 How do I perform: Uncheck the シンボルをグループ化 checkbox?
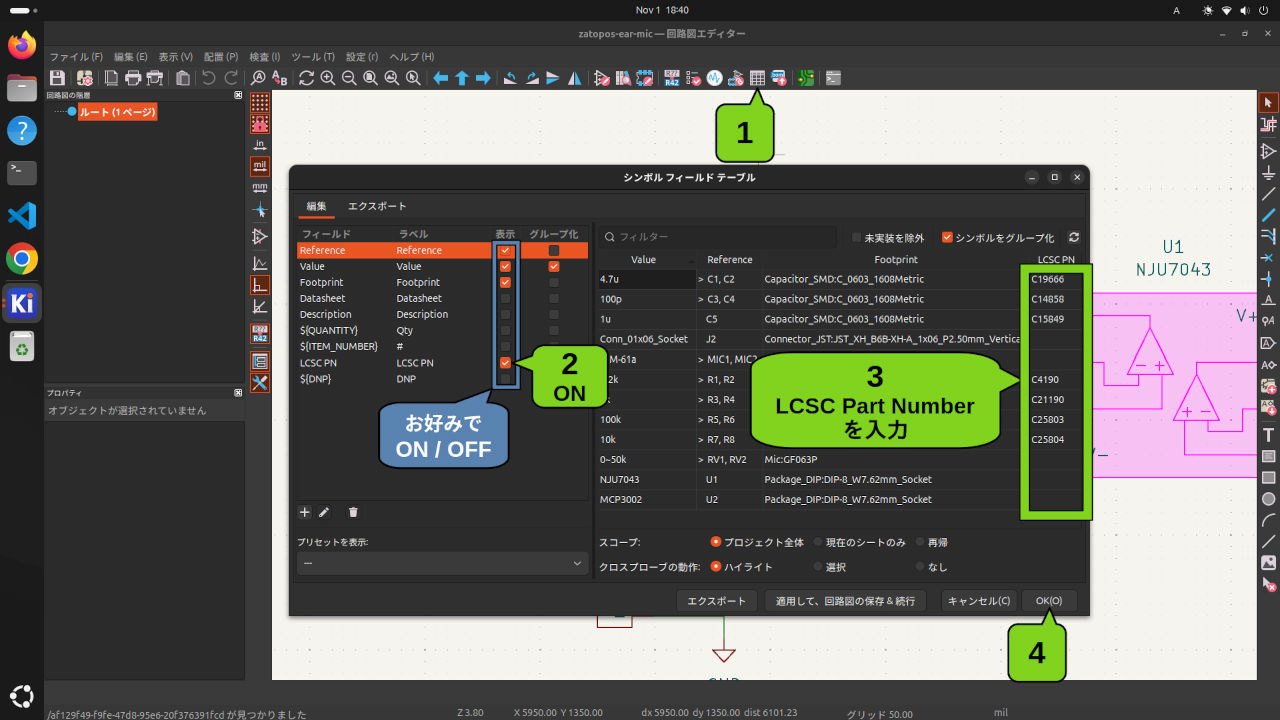pyautogui.click(x=947, y=238)
